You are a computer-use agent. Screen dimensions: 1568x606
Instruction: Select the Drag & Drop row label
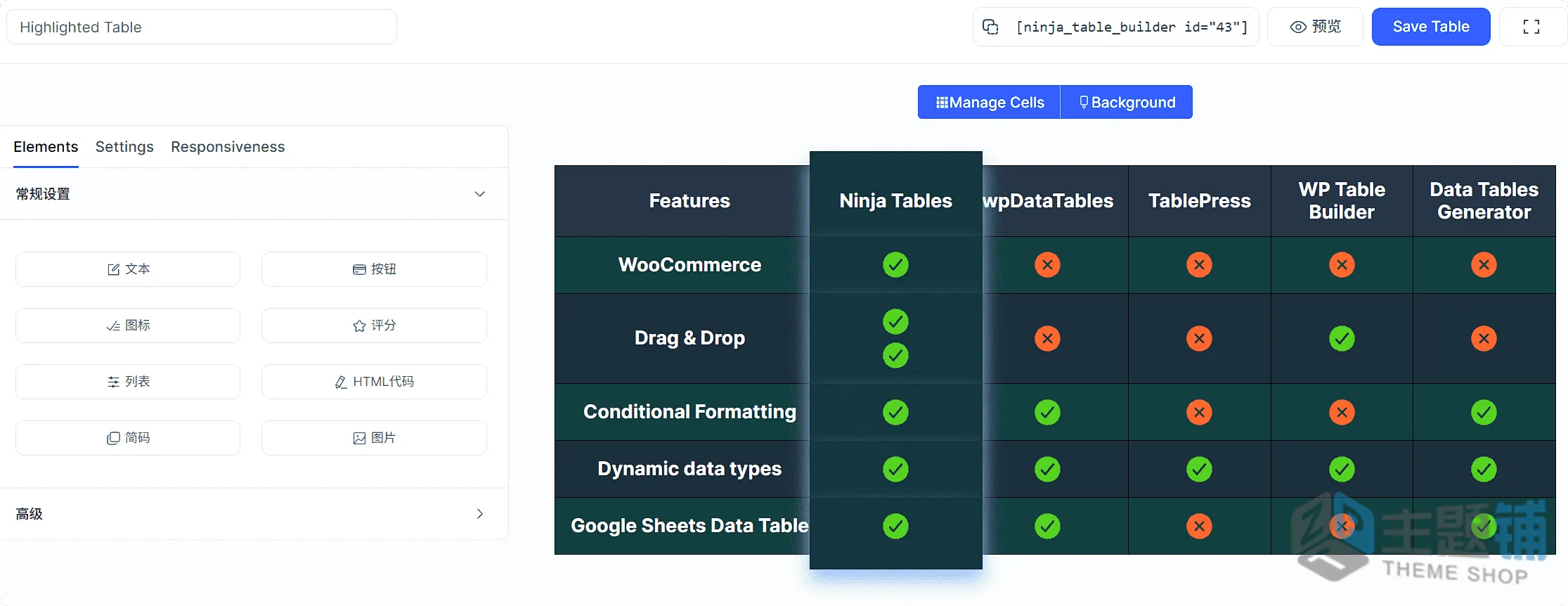pyautogui.click(x=689, y=338)
